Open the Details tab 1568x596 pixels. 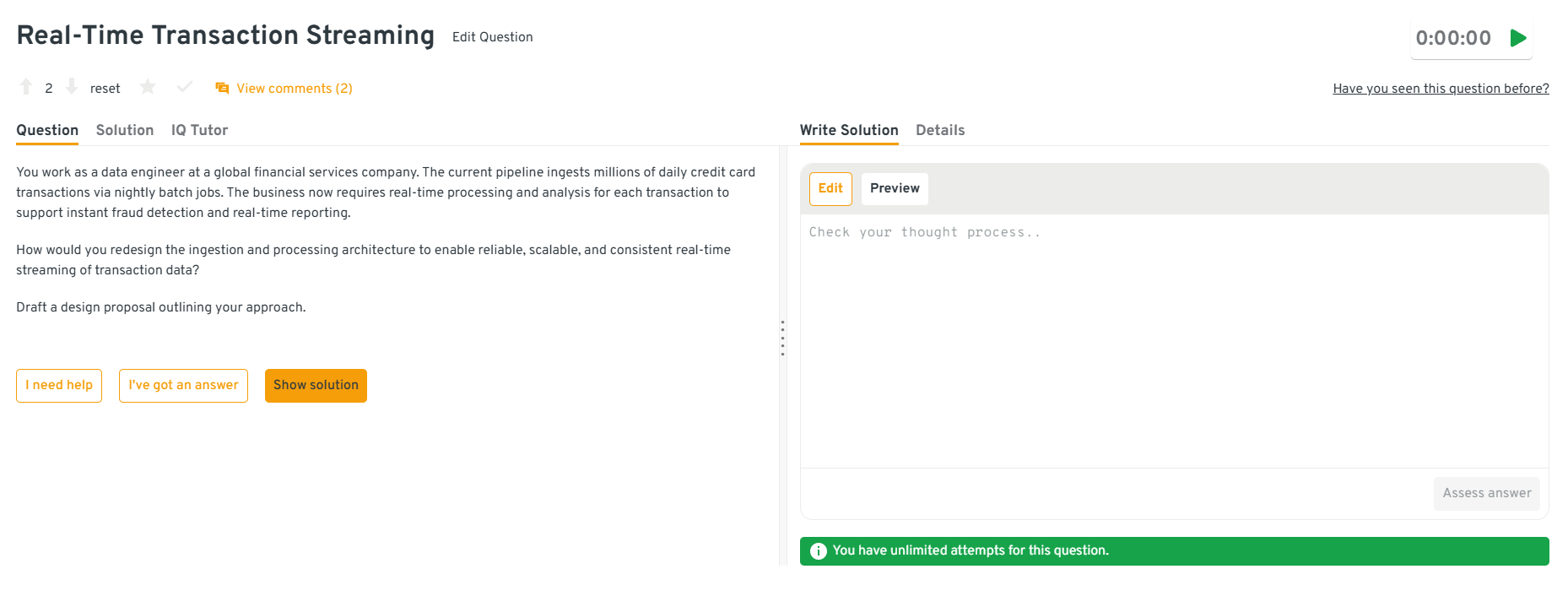pos(939,130)
